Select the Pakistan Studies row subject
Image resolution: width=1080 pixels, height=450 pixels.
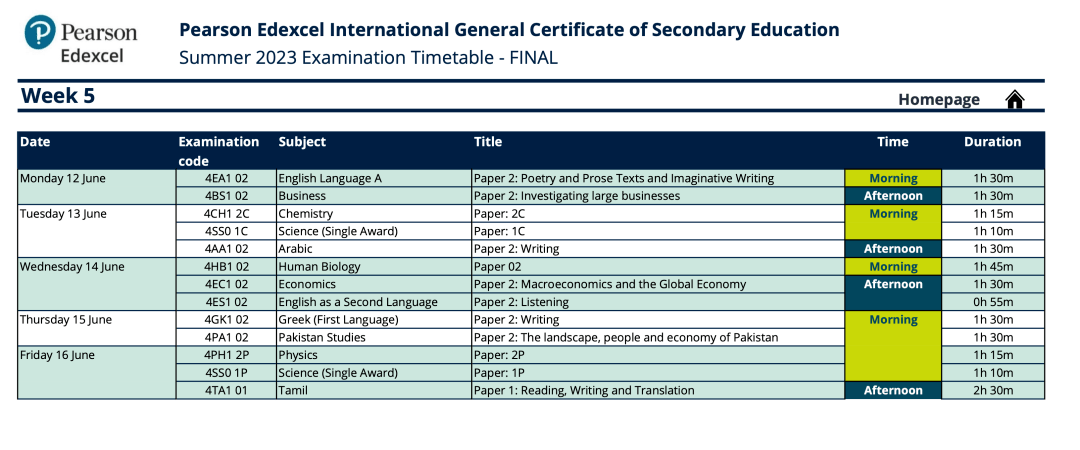[374, 338]
